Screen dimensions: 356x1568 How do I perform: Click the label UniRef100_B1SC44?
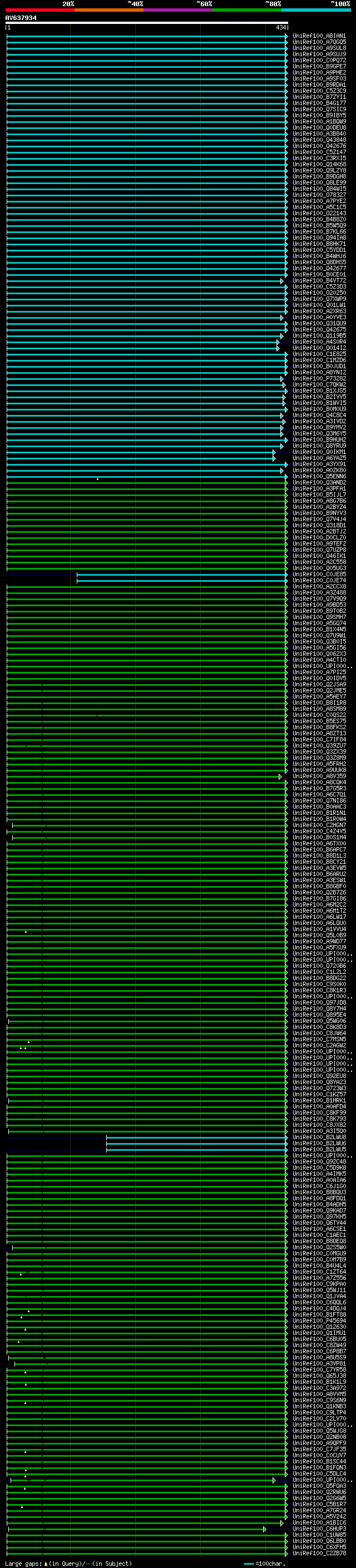pos(319,1462)
